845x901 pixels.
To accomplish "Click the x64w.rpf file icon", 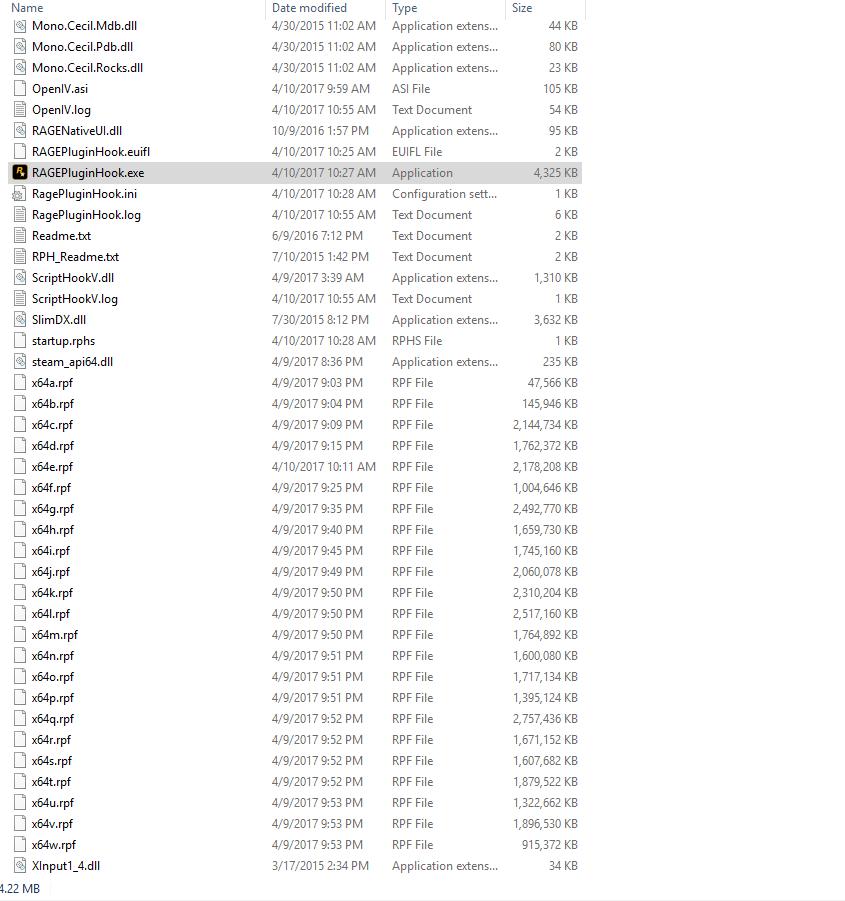I will coord(20,845).
